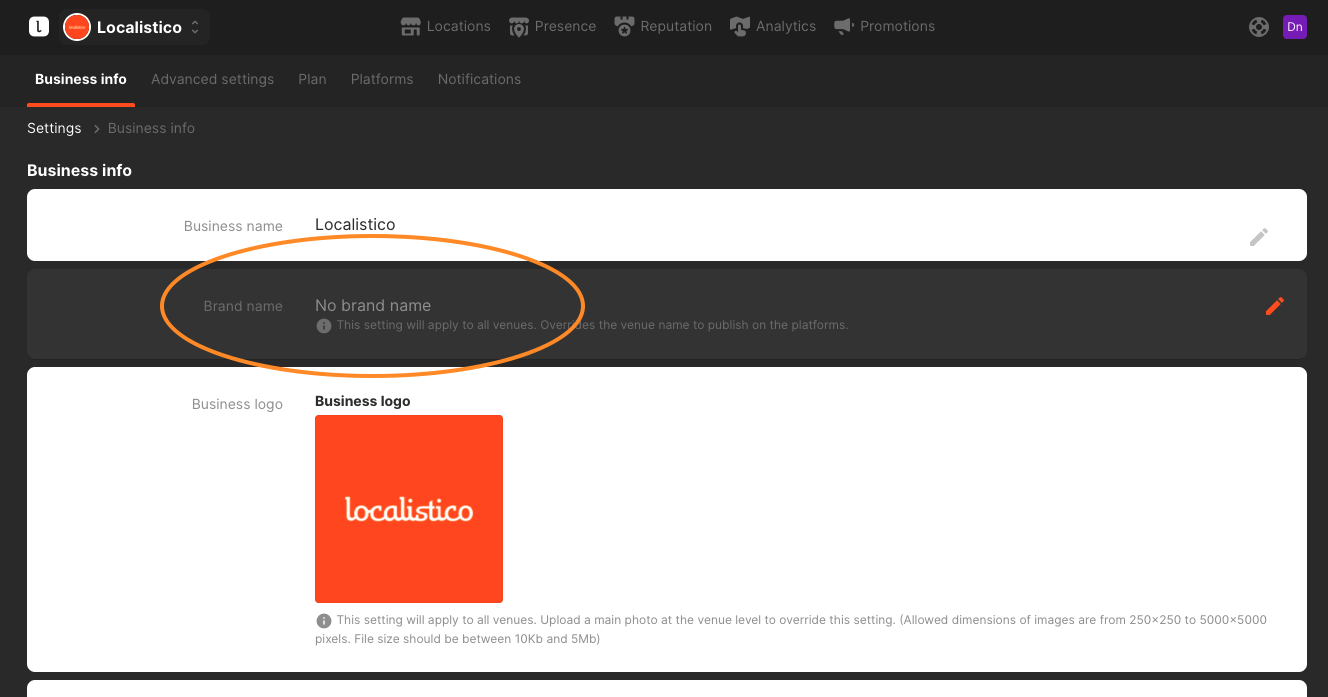Switch to the Notifications tab
1328x697 pixels.
click(479, 80)
